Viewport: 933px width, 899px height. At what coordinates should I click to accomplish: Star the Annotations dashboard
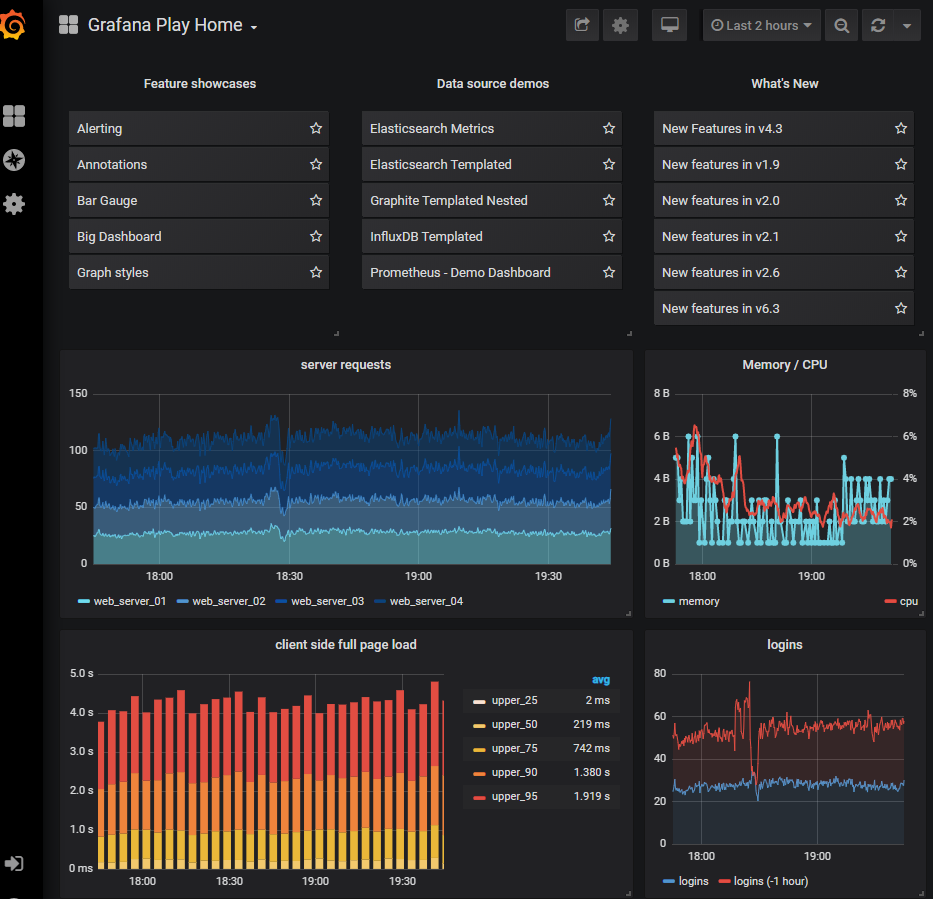316,164
